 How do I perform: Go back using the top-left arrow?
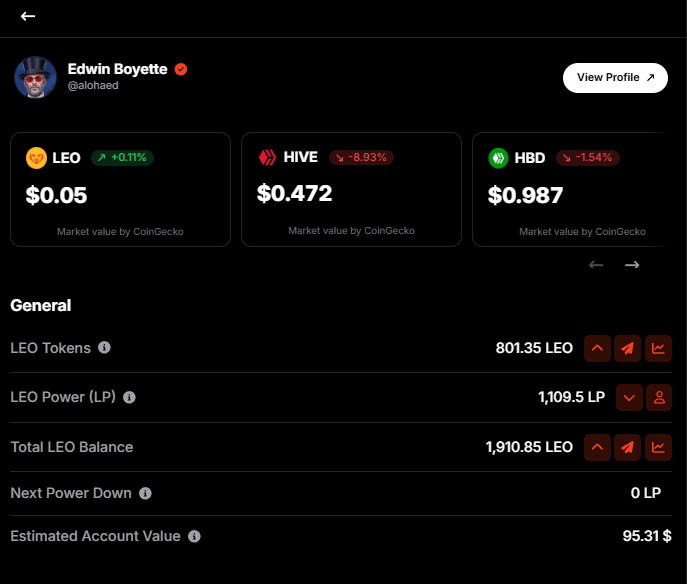tap(28, 16)
